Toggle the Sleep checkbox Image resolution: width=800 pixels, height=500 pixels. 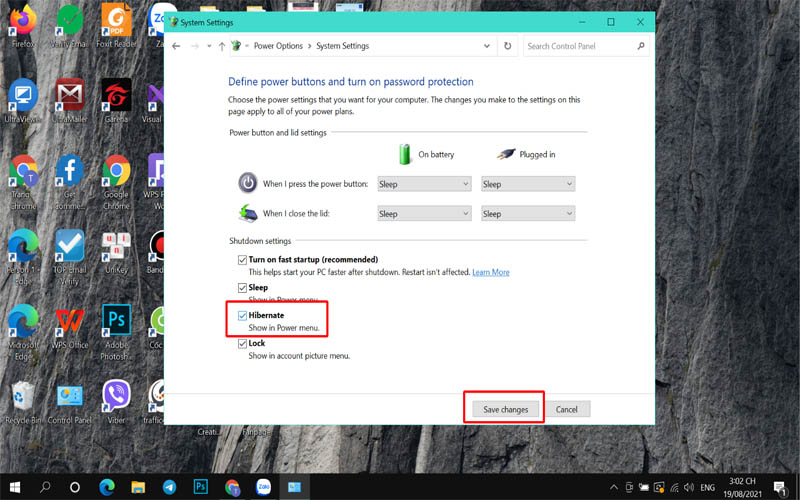point(242,288)
